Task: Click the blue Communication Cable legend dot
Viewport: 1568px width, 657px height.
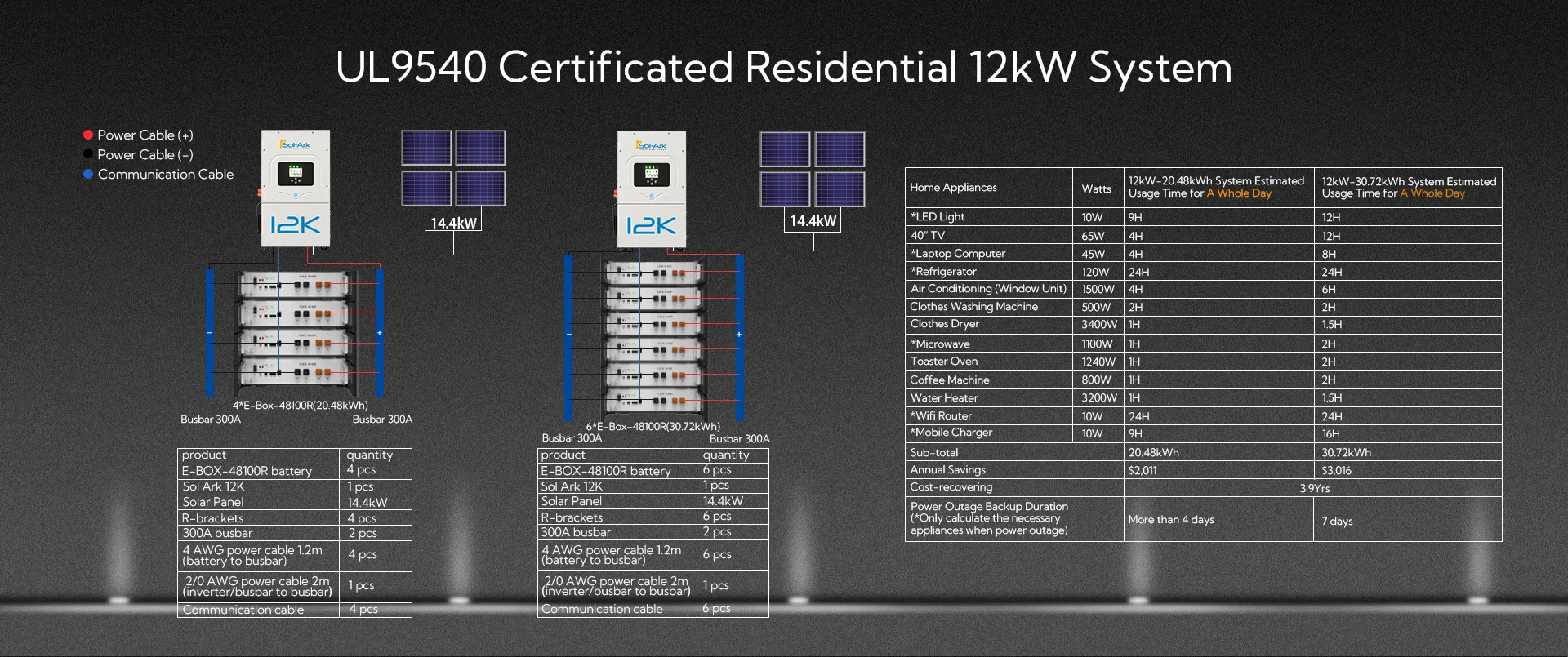Action: [x=88, y=174]
